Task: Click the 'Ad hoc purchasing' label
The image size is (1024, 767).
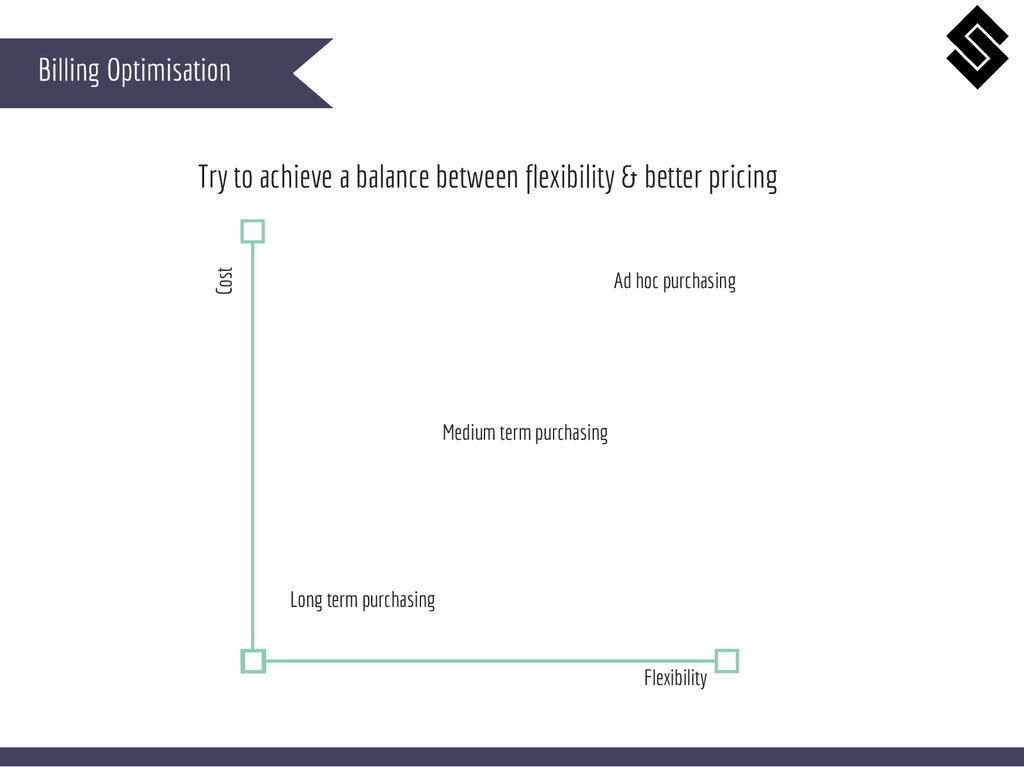Action: pos(674,281)
